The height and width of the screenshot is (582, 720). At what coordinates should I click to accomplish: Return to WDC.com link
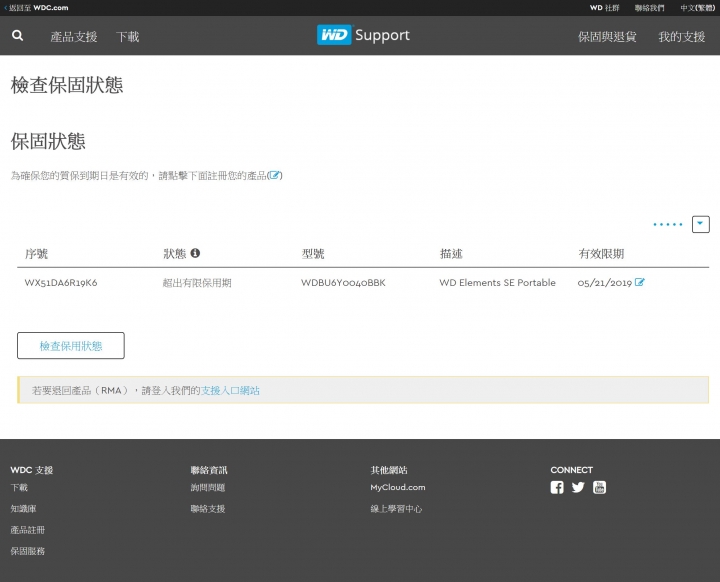tap(36, 8)
